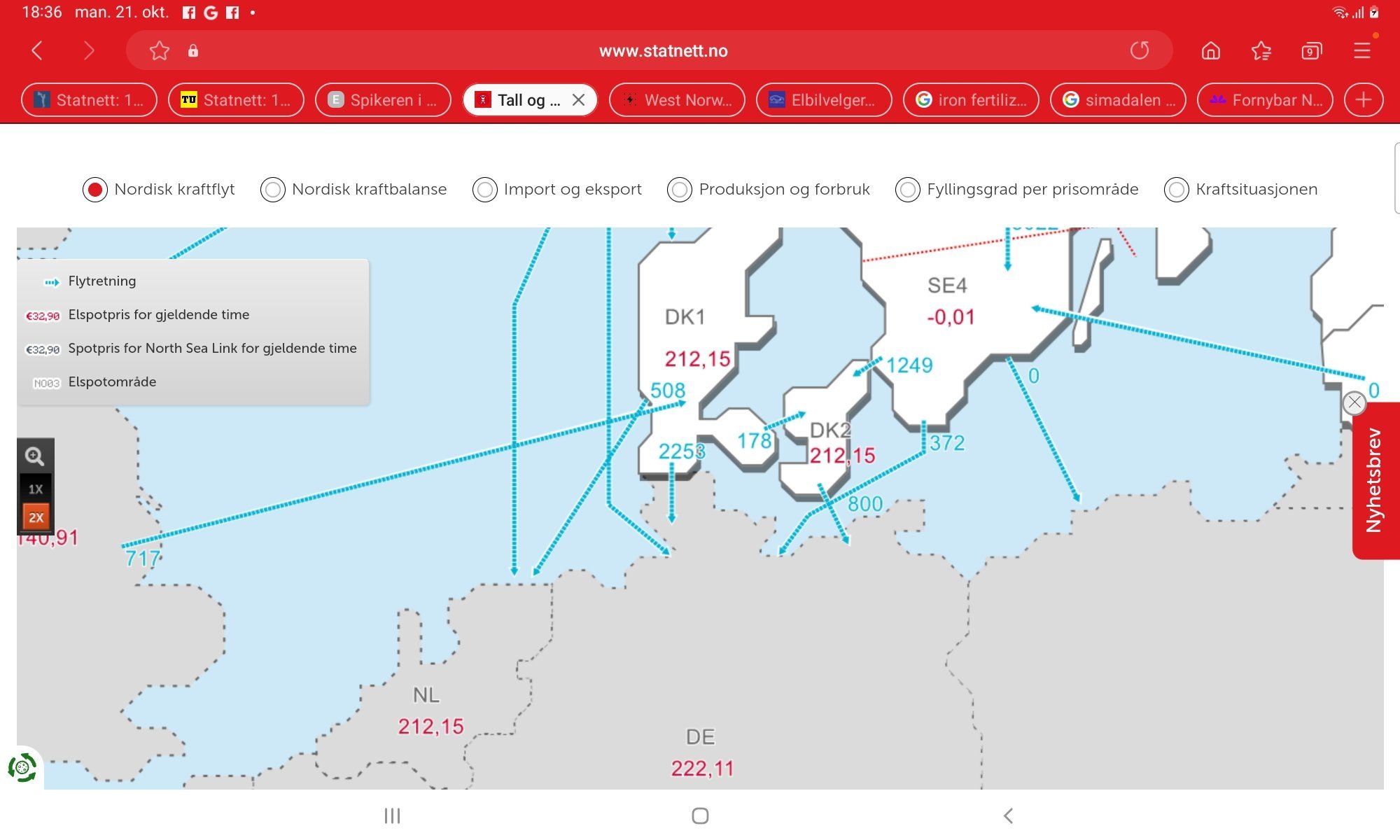The height and width of the screenshot is (840, 1400).
Task: Reload the page with refresh icon
Action: [1140, 50]
